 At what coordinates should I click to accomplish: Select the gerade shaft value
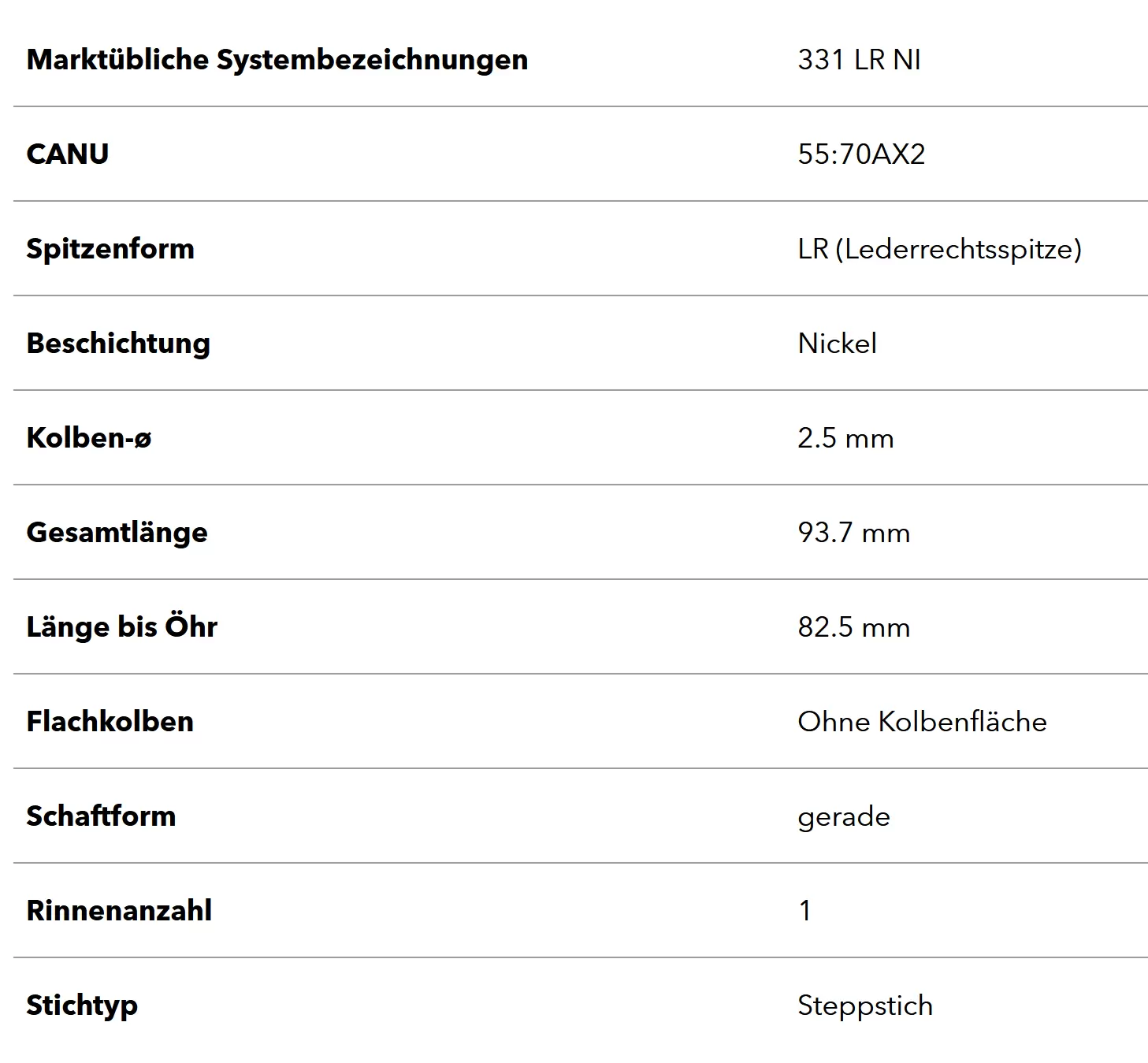pos(844,818)
